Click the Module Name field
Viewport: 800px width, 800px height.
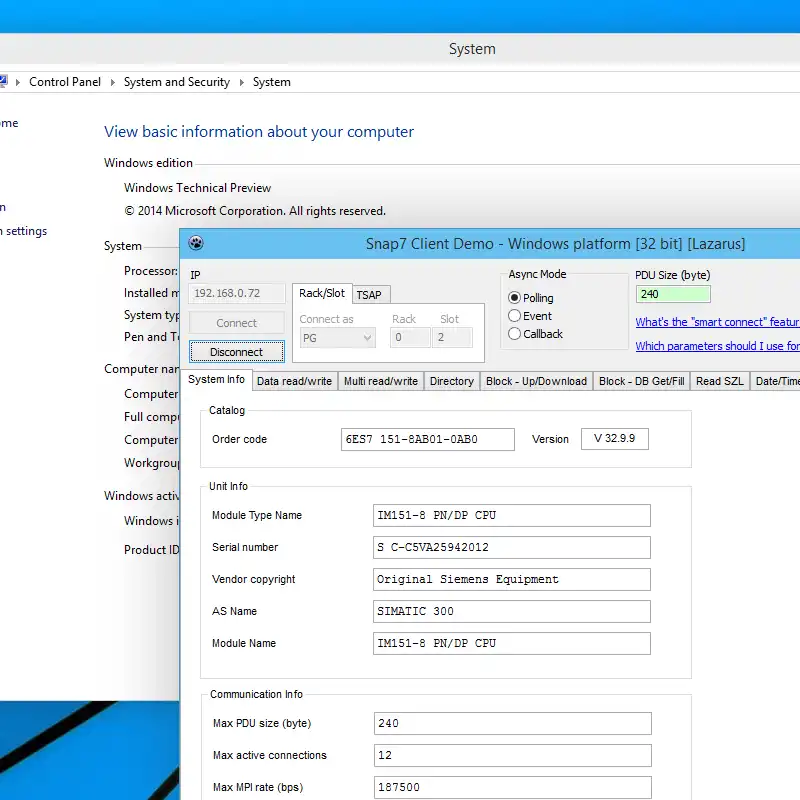point(512,643)
